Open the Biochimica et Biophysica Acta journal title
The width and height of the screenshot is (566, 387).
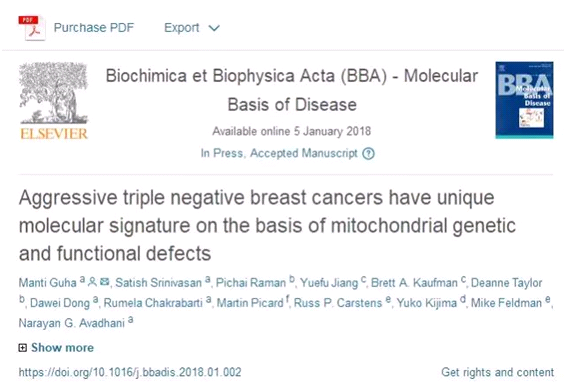coord(292,90)
